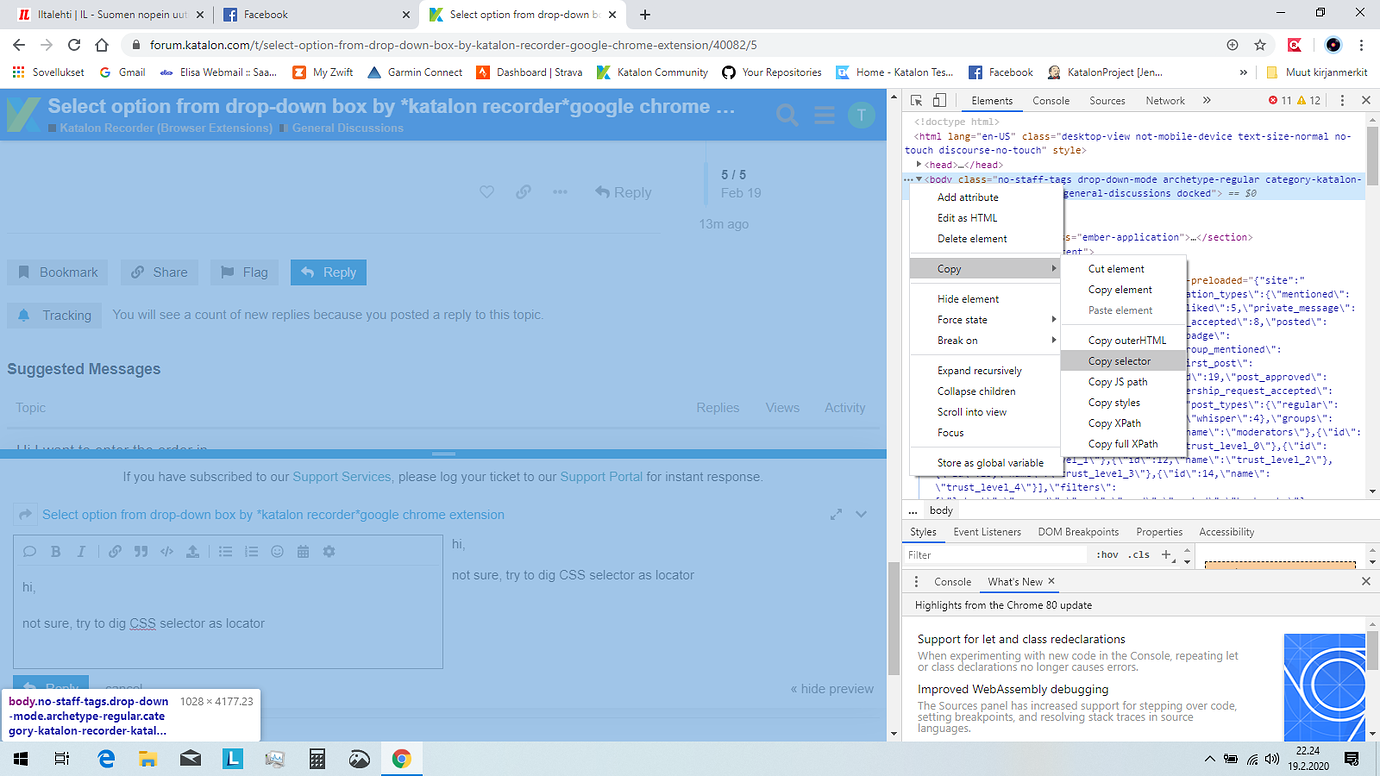Toggle the :hov element state panel

(x=1107, y=554)
